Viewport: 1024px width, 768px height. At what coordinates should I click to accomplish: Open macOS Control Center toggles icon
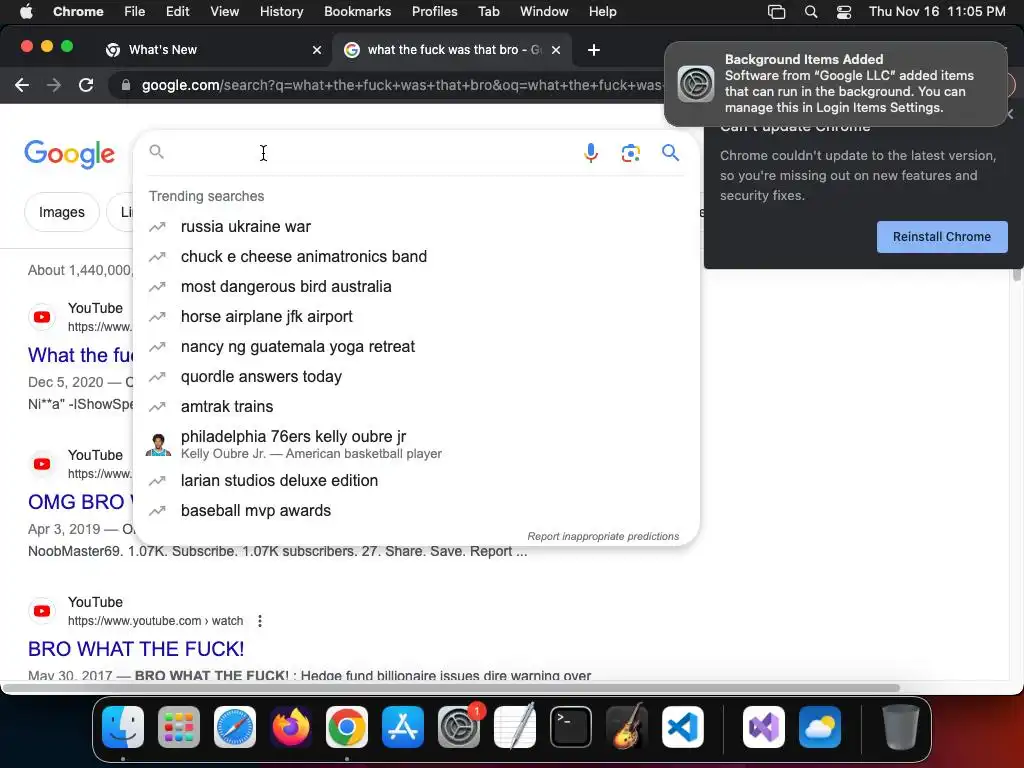(x=844, y=12)
